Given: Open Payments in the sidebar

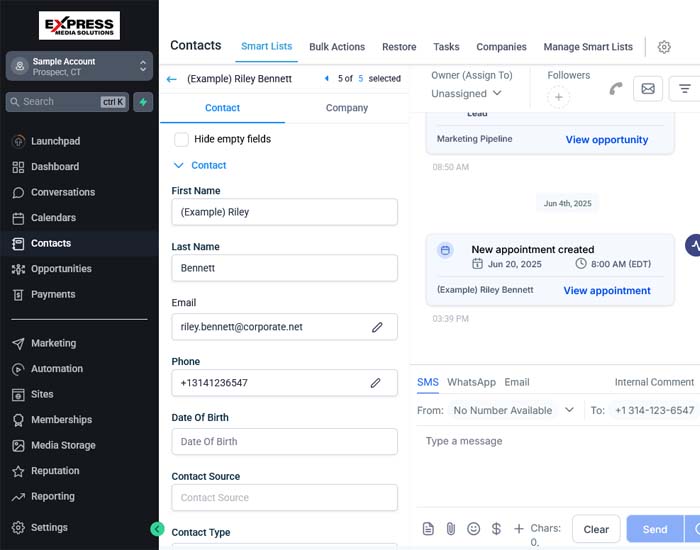Looking at the screenshot, I should pyautogui.click(x=43, y=294).
